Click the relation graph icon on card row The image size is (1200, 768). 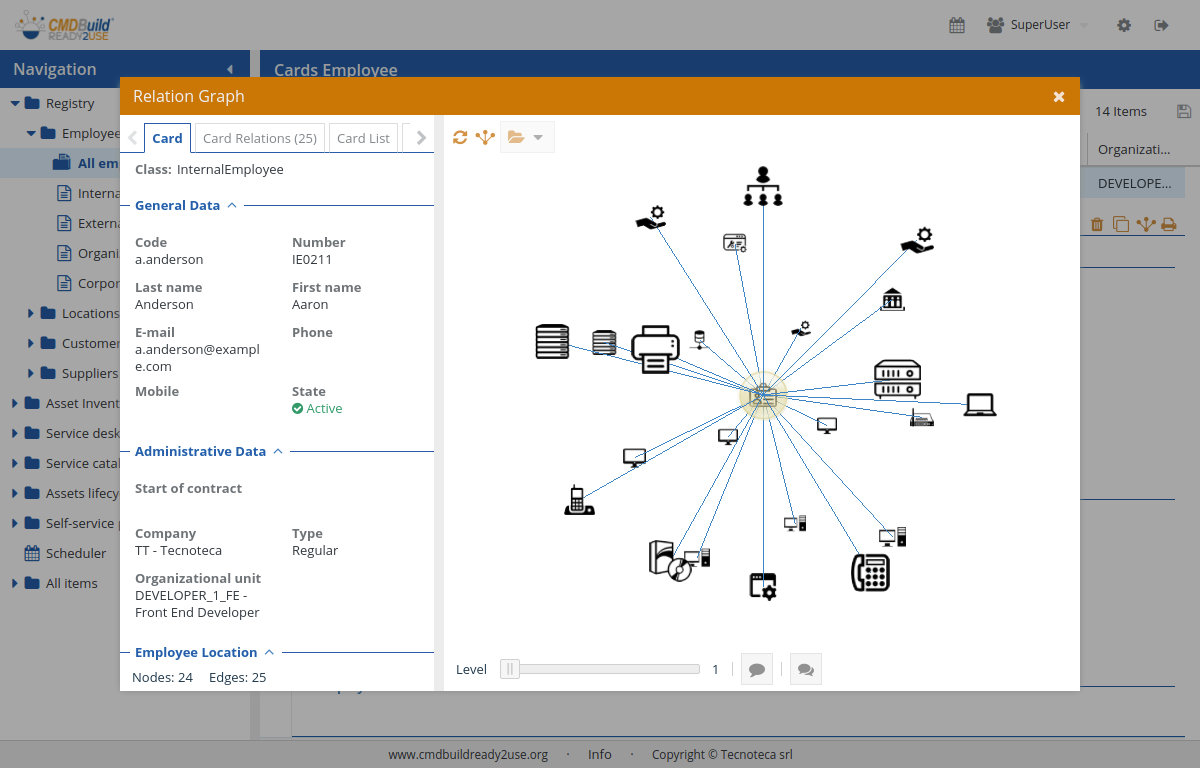point(1145,224)
